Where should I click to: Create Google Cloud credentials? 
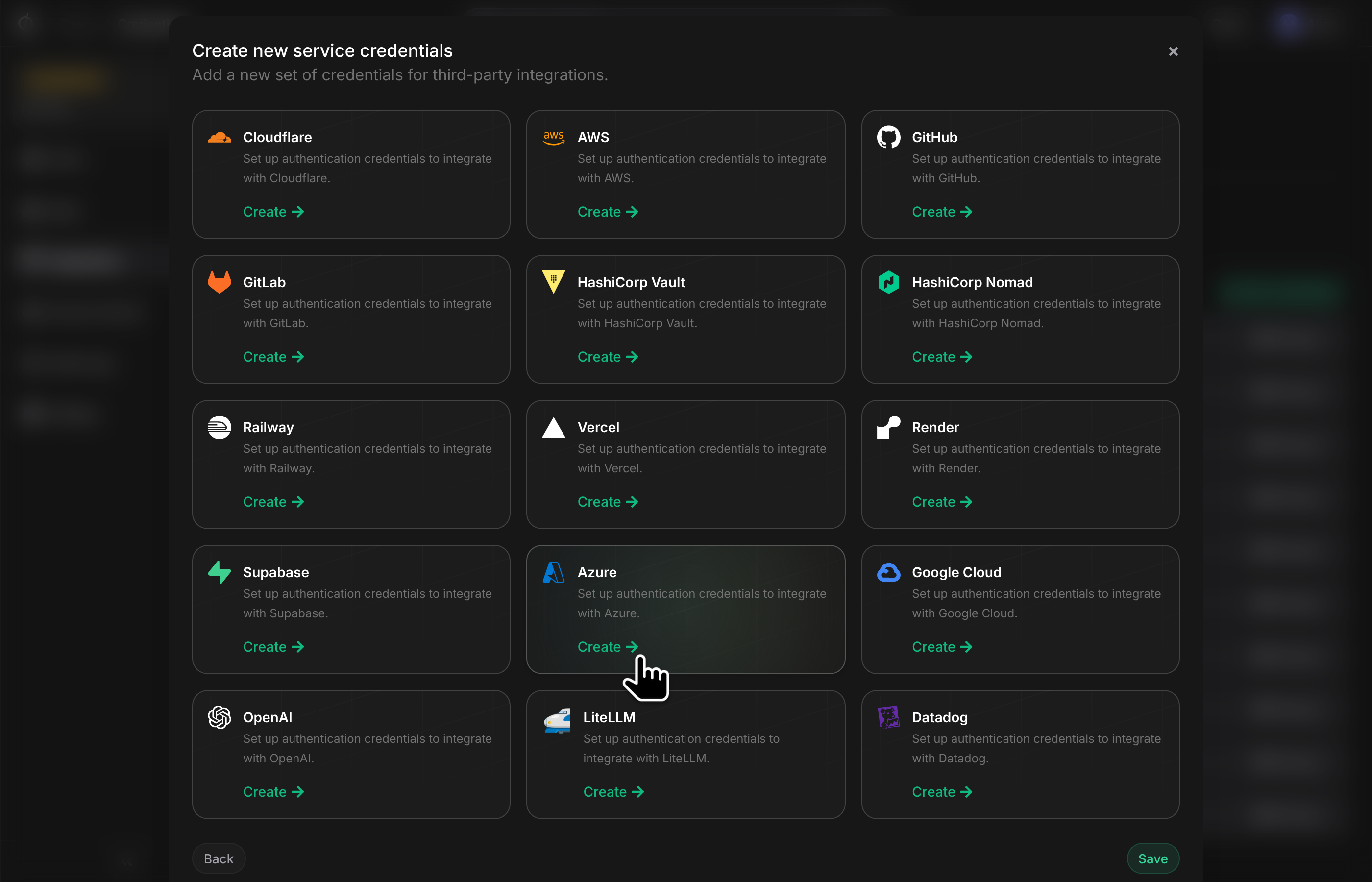tap(942, 647)
